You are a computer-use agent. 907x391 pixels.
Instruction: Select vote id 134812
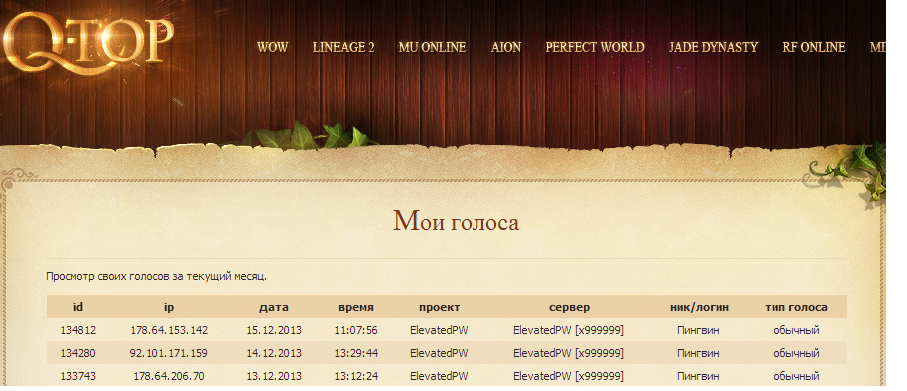pos(78,330)
